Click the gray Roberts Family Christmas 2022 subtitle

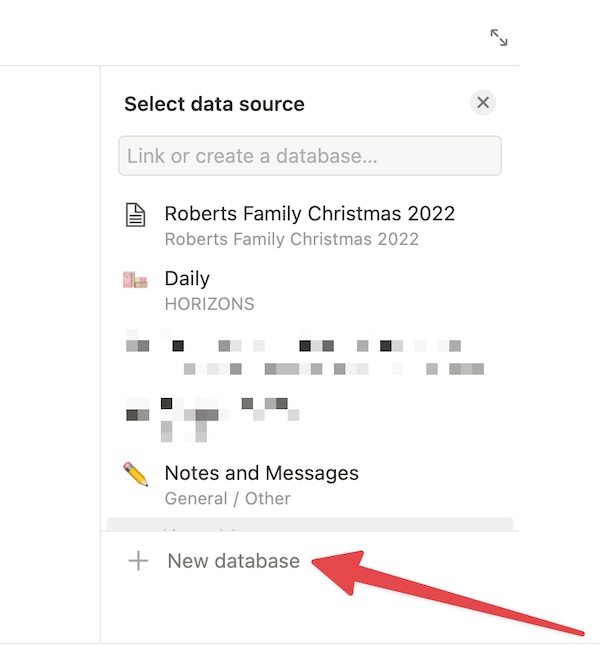[x=292, y=239]
